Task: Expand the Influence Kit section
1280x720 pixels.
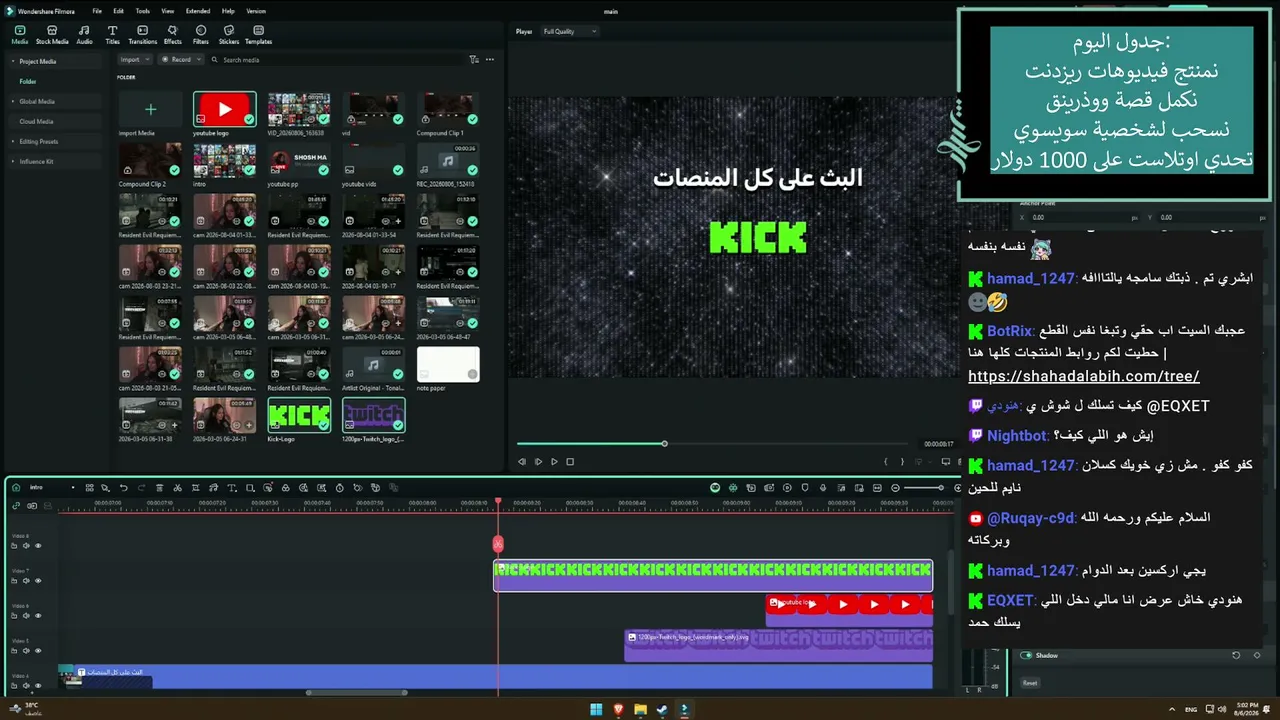Action: click(x=13, y=162)
